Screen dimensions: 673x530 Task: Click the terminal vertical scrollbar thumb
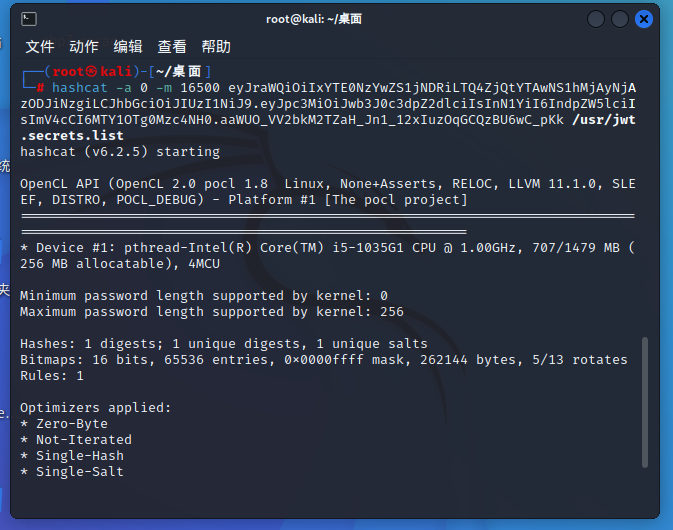click(645, 403)
